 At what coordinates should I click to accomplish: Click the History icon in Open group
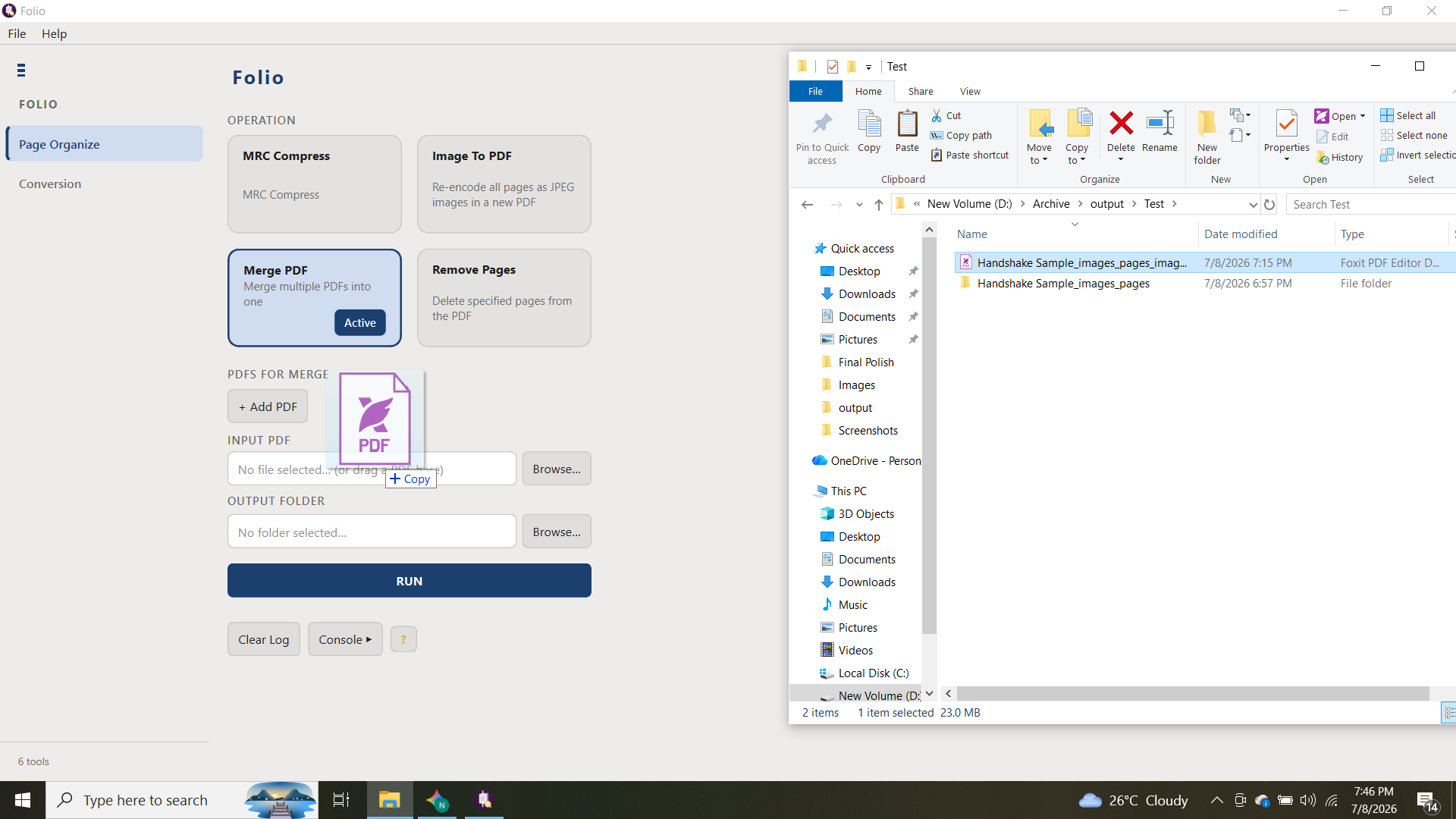tap(1323, 157)
